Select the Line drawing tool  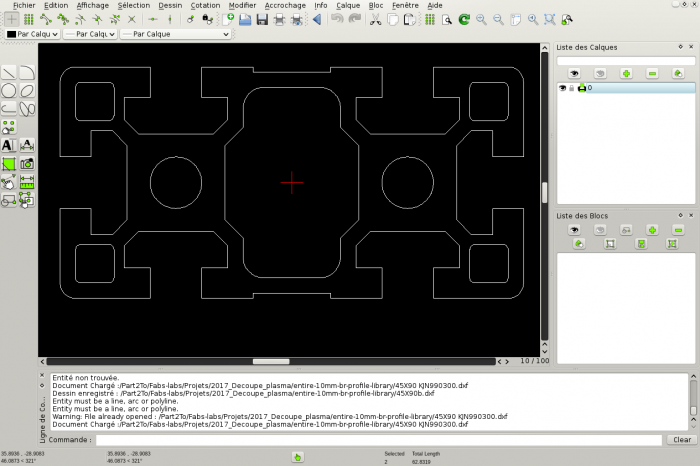(9, 73)
